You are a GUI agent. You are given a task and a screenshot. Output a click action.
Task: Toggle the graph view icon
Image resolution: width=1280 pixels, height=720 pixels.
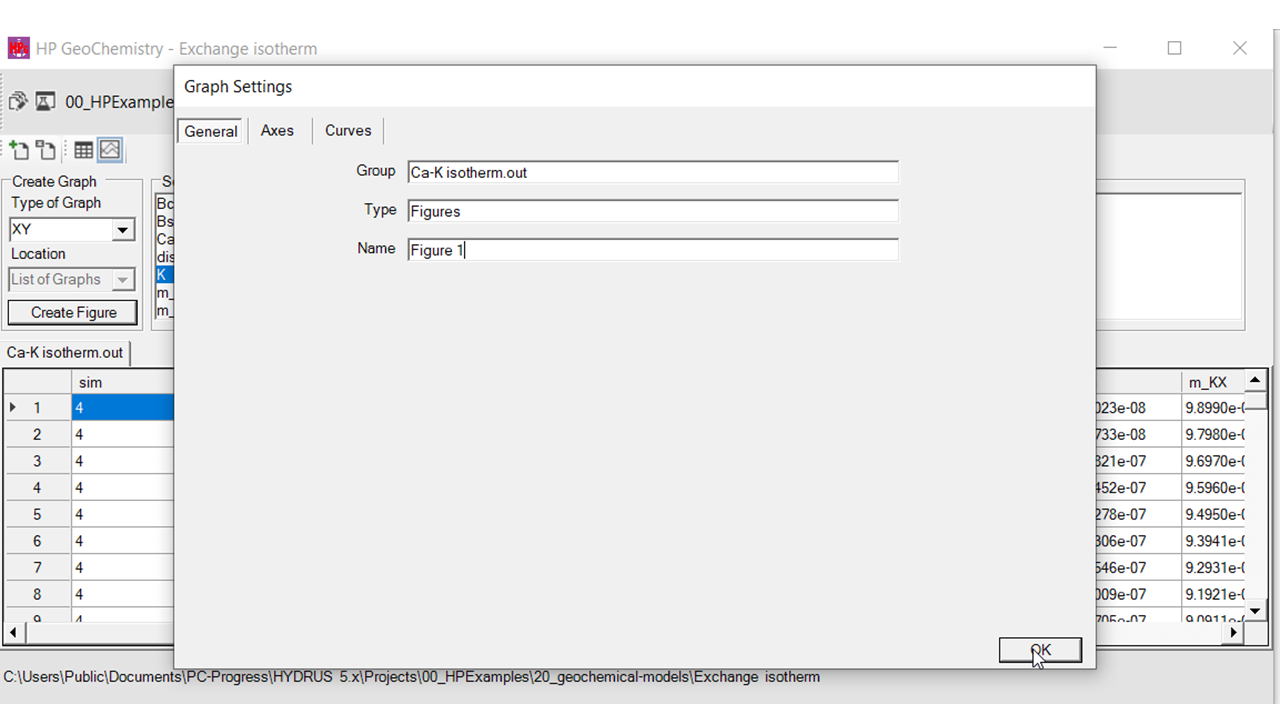(110, 150)
